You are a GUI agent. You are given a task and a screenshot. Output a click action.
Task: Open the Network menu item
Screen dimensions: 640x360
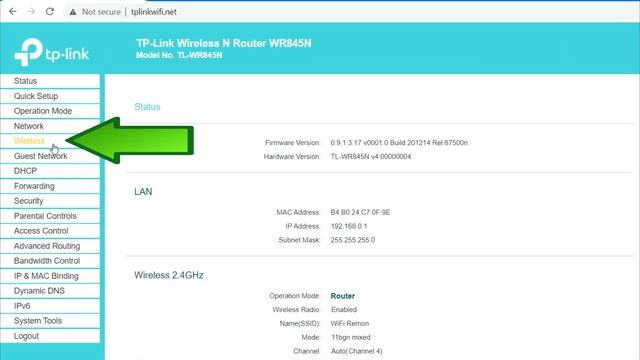pos(50,126)
